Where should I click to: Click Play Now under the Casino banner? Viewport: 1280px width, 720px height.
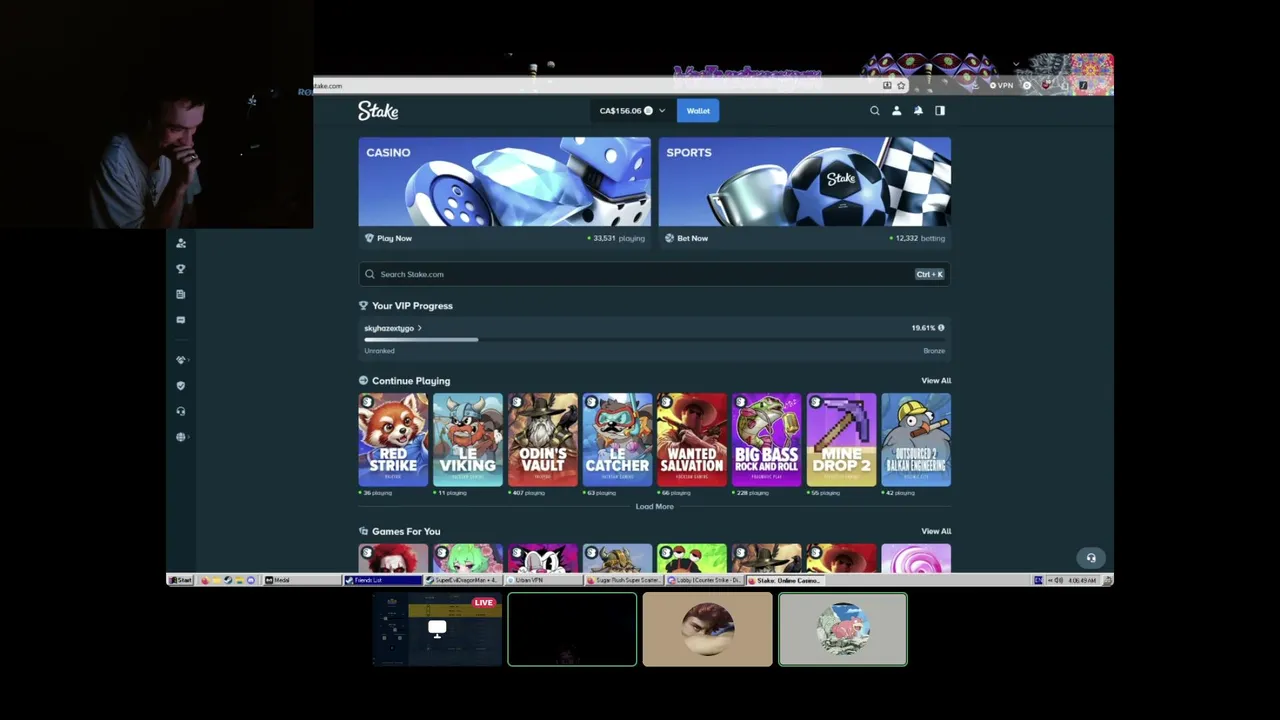point(388,238)
